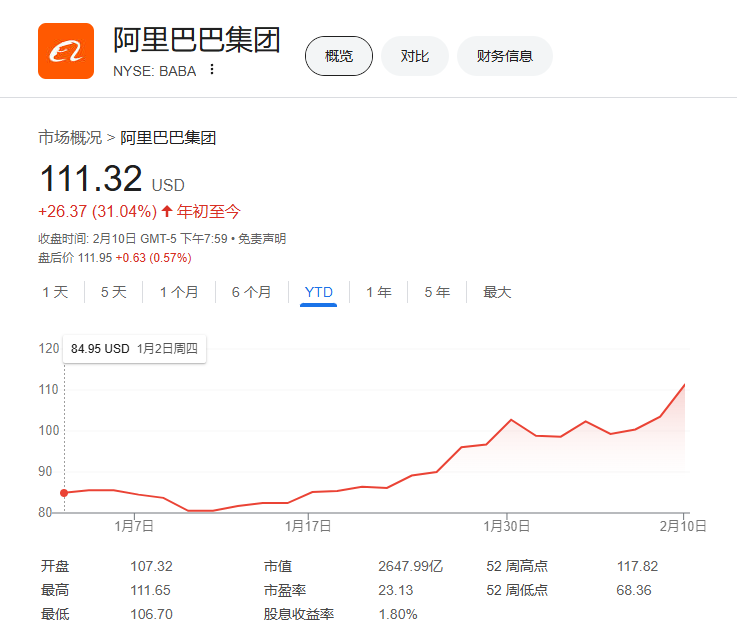Select the 最大 maximum range
737x634 pixels.
point(497,292)
